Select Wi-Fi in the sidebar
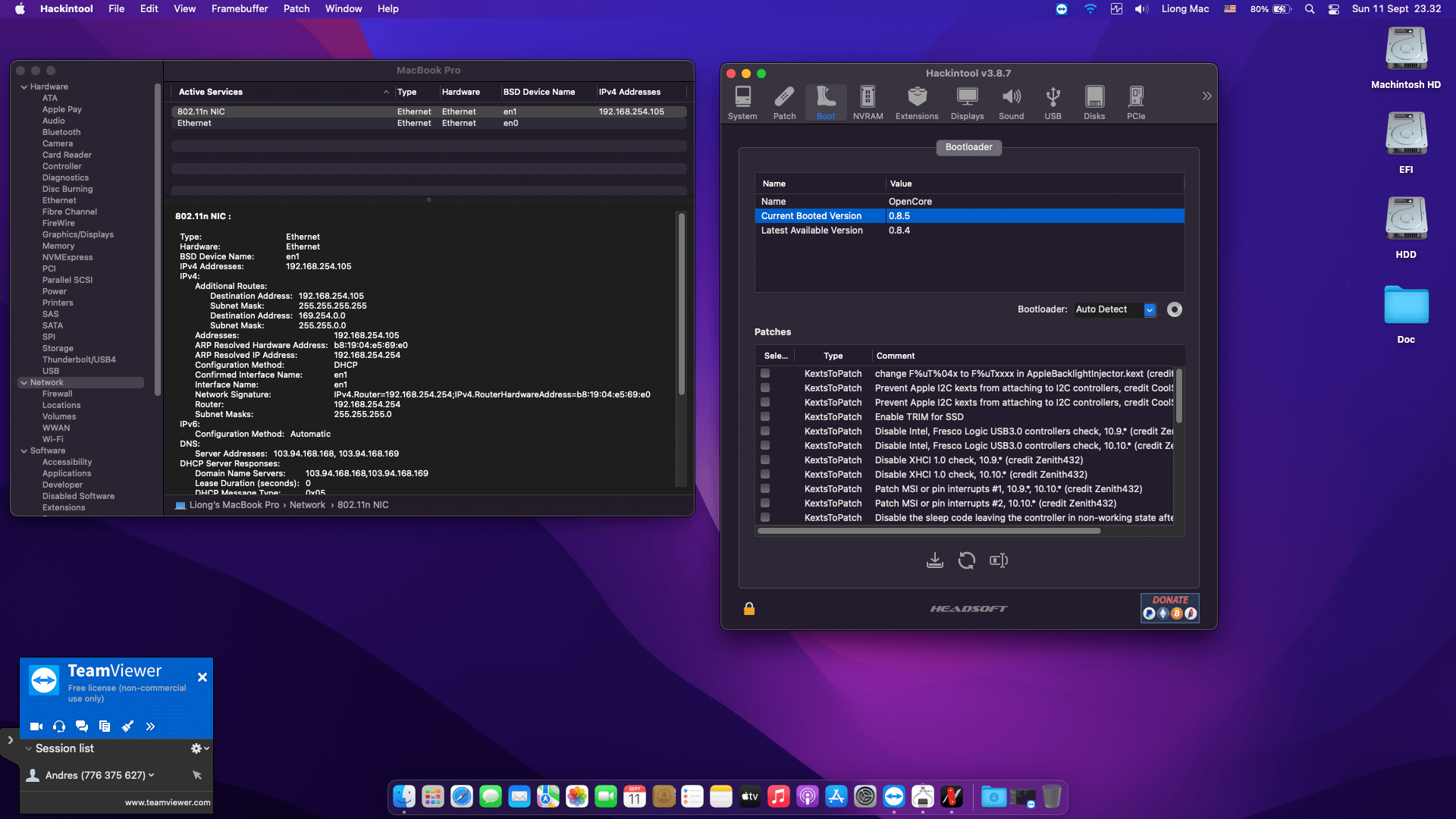This screenshot has height=819, width=1456. pos(53,439)
